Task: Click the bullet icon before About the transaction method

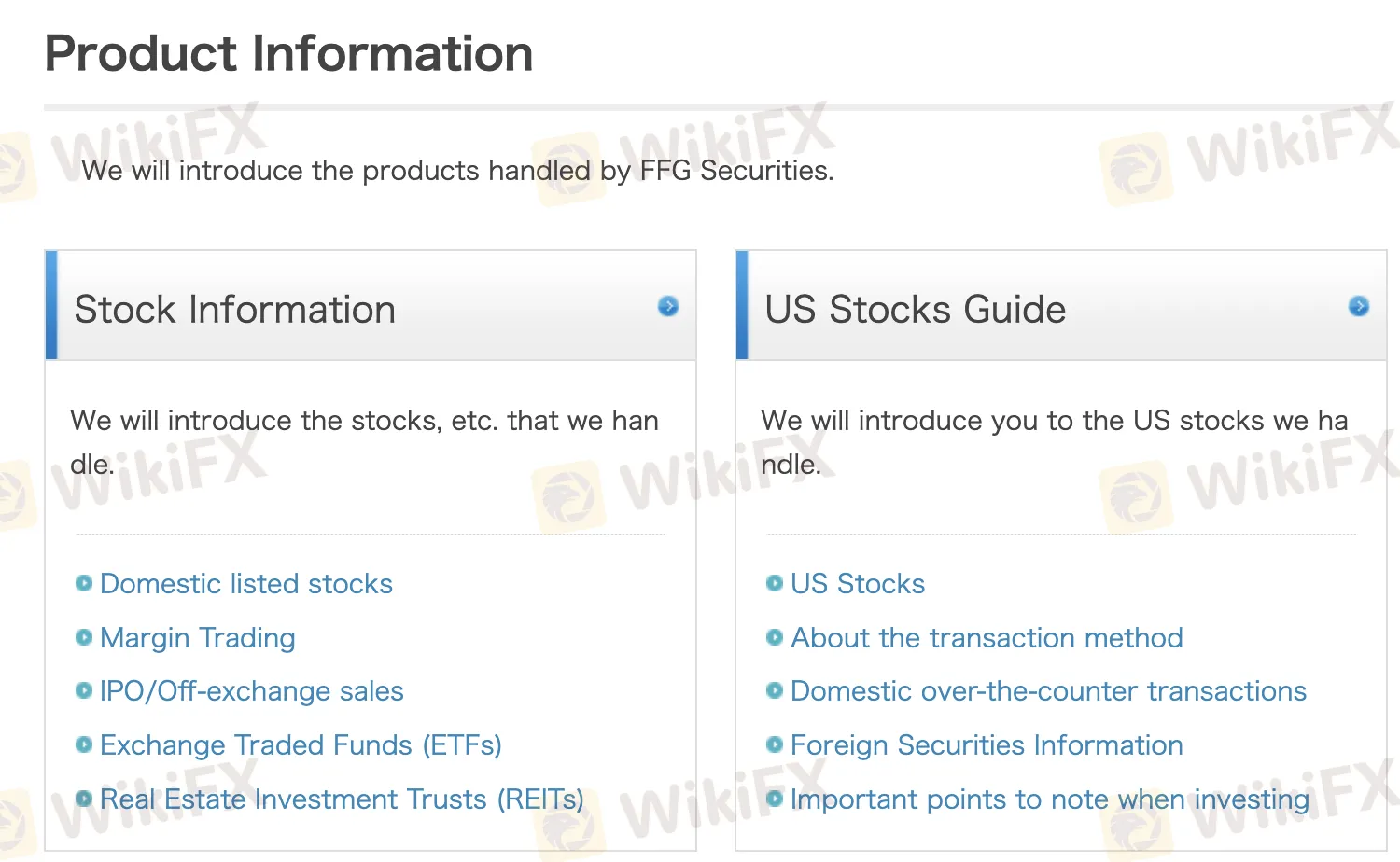Action: tap(775, 637)
